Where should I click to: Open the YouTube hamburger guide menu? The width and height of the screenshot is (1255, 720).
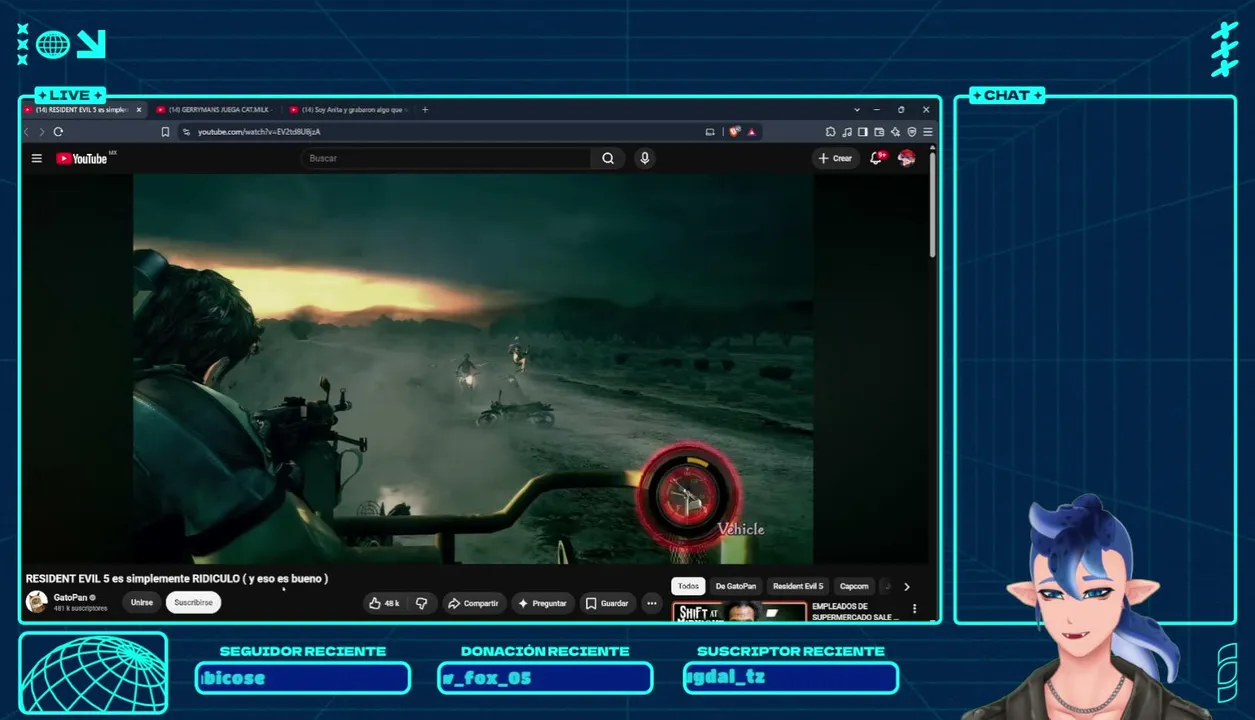[37, 158]
